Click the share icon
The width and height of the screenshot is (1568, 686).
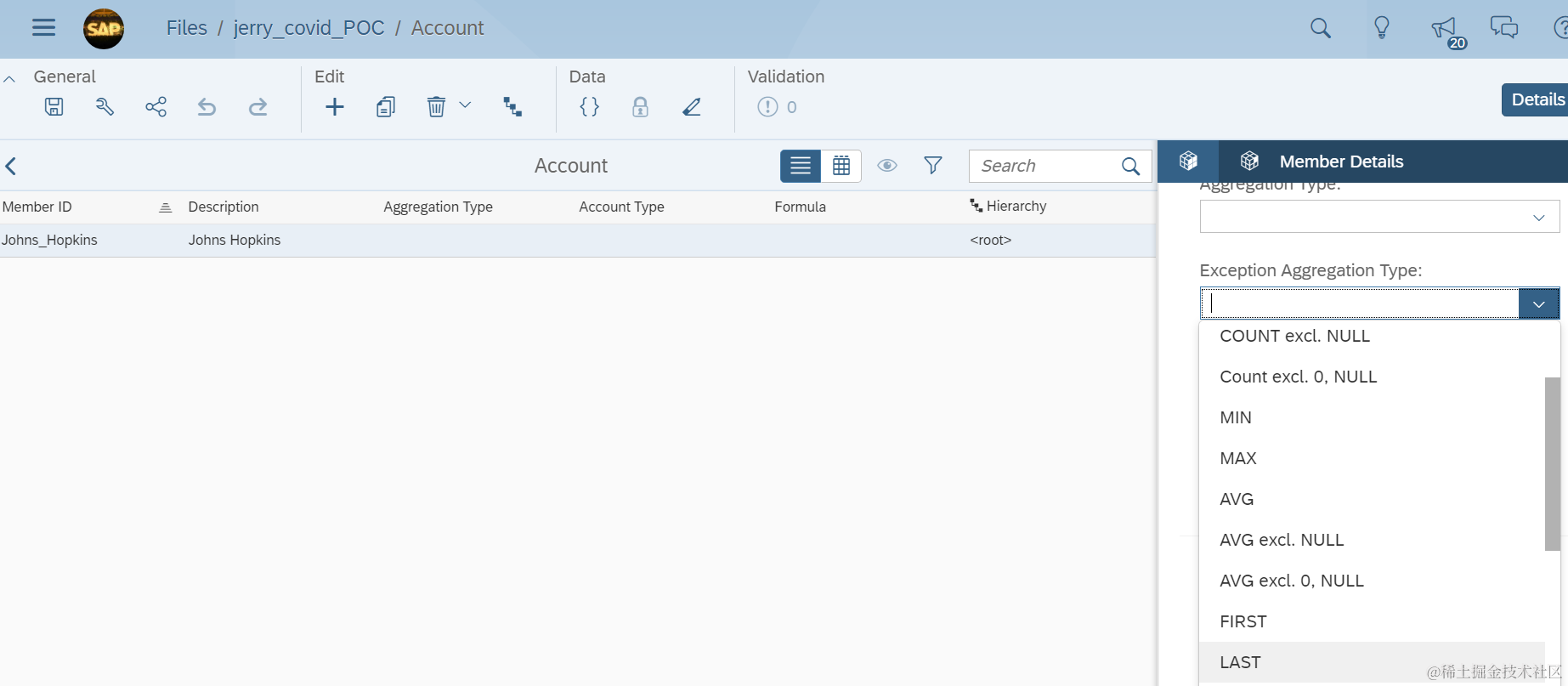(x=156, y=106)
